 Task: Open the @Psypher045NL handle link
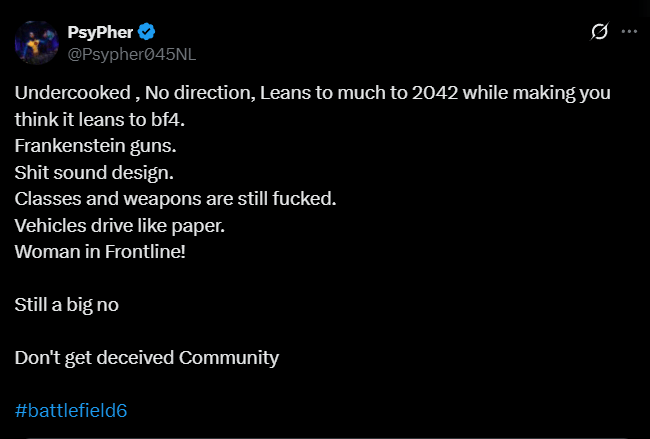pyautogui.click(x=131, y=55)
